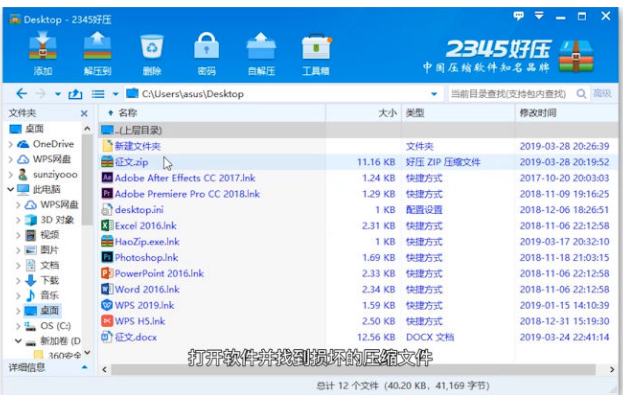The image size is (623, 405).
Task: Expand the address path dropdown
Action: 434,94
